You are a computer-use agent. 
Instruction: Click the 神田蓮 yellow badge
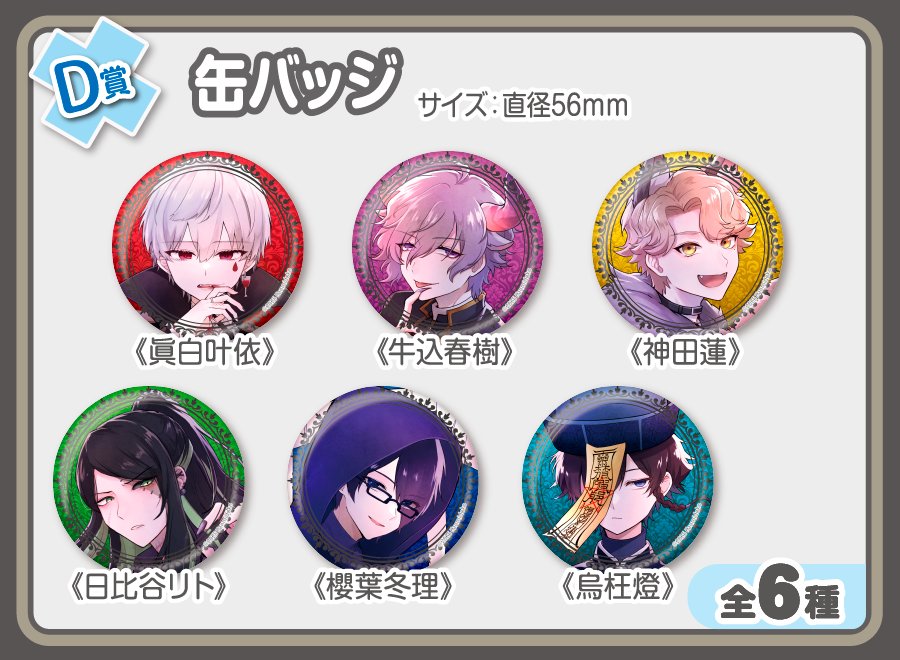tap(688, 246)
